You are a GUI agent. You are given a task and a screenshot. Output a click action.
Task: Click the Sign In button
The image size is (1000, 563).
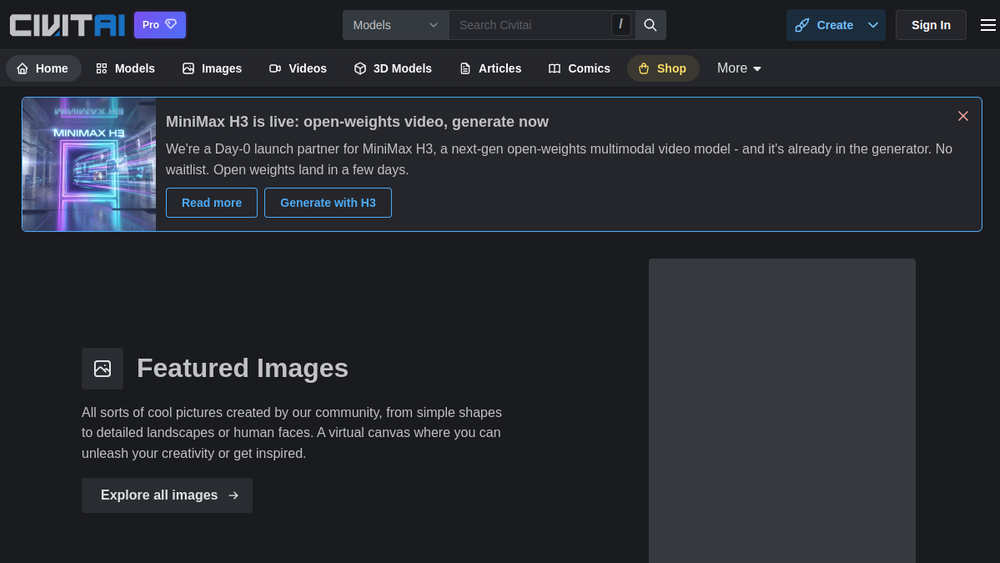[930, 25]
